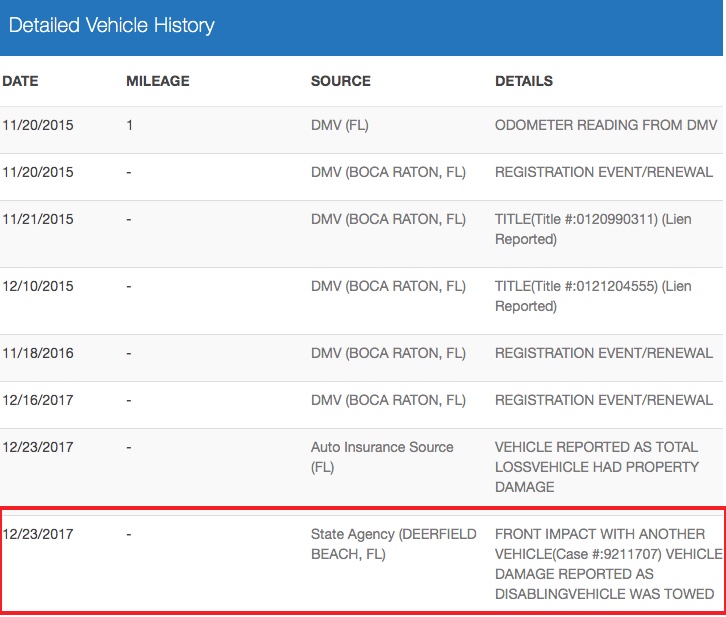
Task: Click the 11/18/2016 registration event/renewal details
Action: 604,353
